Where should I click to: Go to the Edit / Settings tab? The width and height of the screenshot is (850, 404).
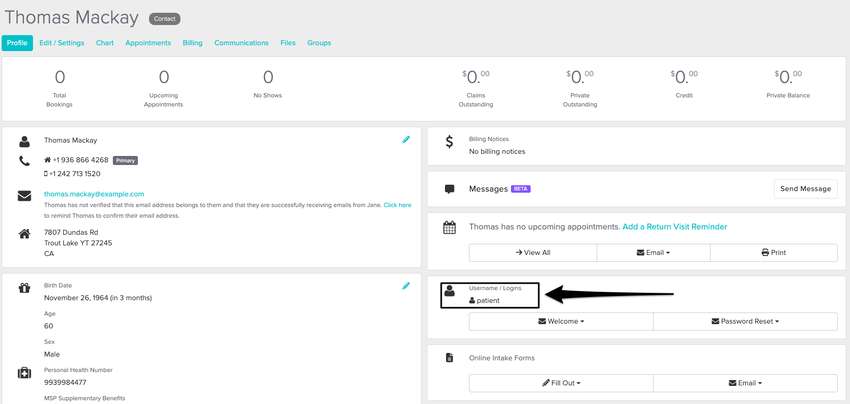[62, 43]
